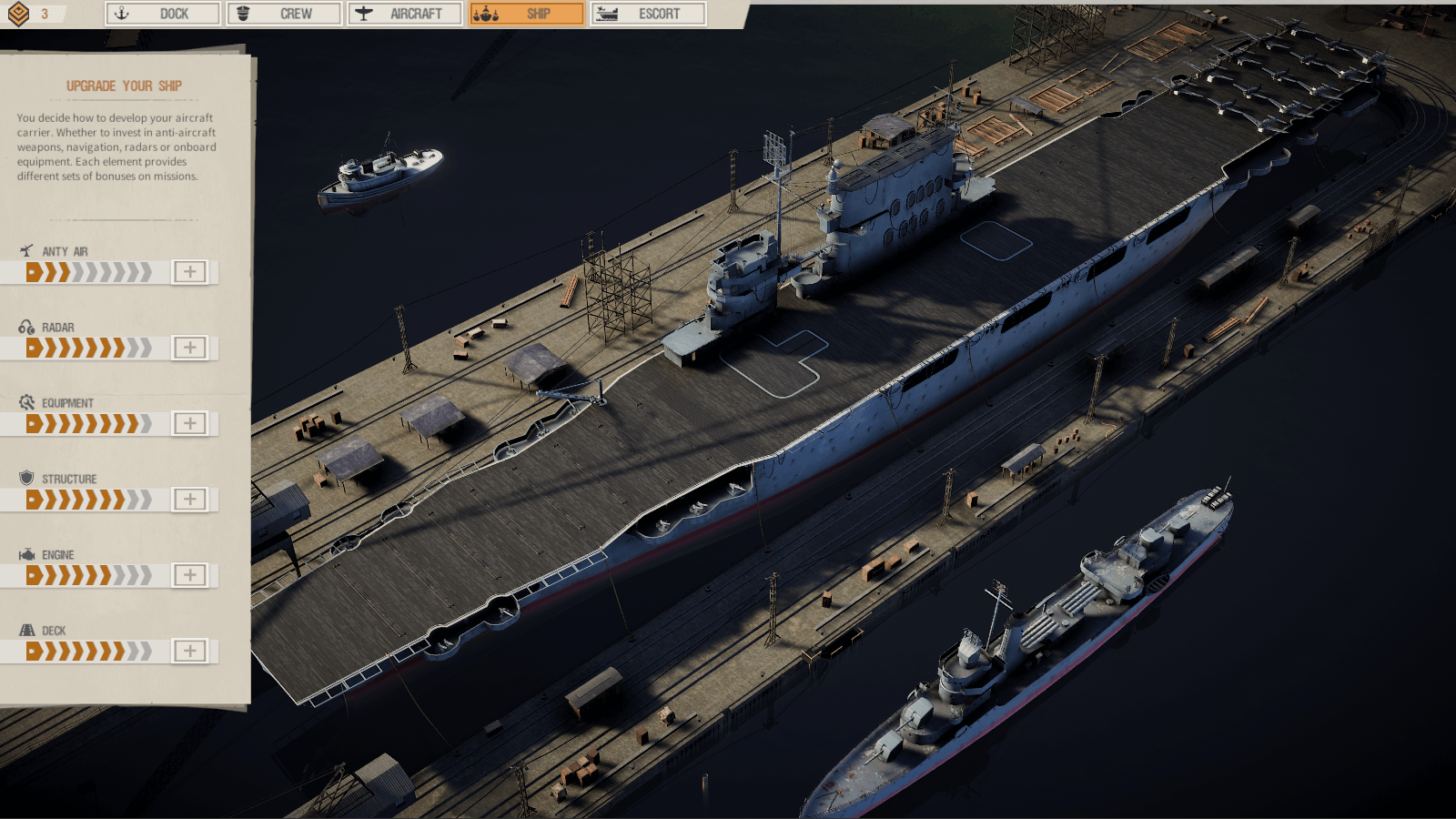Click the Radar category icon
This screenshot has height=819, width=1456.
(x=26, y=327)
